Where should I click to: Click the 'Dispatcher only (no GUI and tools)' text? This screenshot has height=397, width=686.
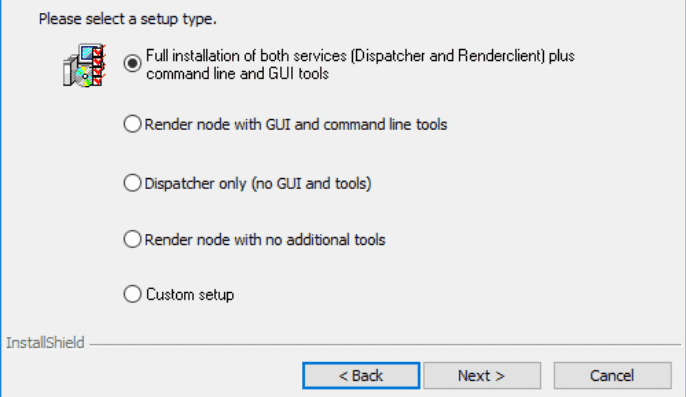click(258, 183)
